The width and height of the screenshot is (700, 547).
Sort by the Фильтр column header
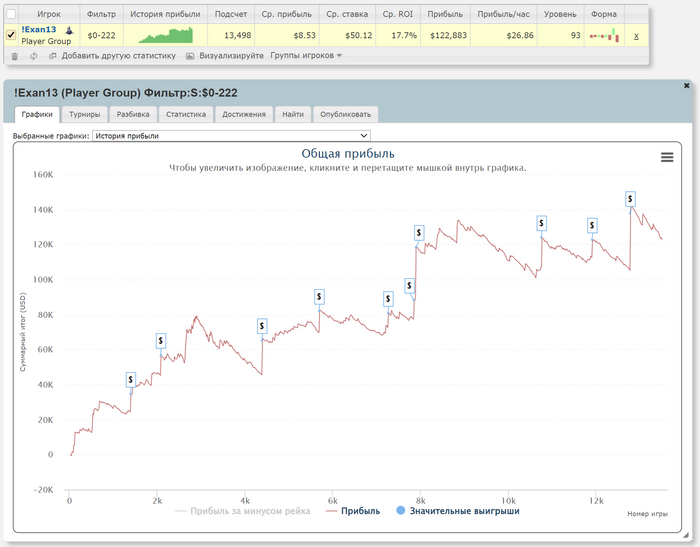pyautogui.click(x=101, y=14)
